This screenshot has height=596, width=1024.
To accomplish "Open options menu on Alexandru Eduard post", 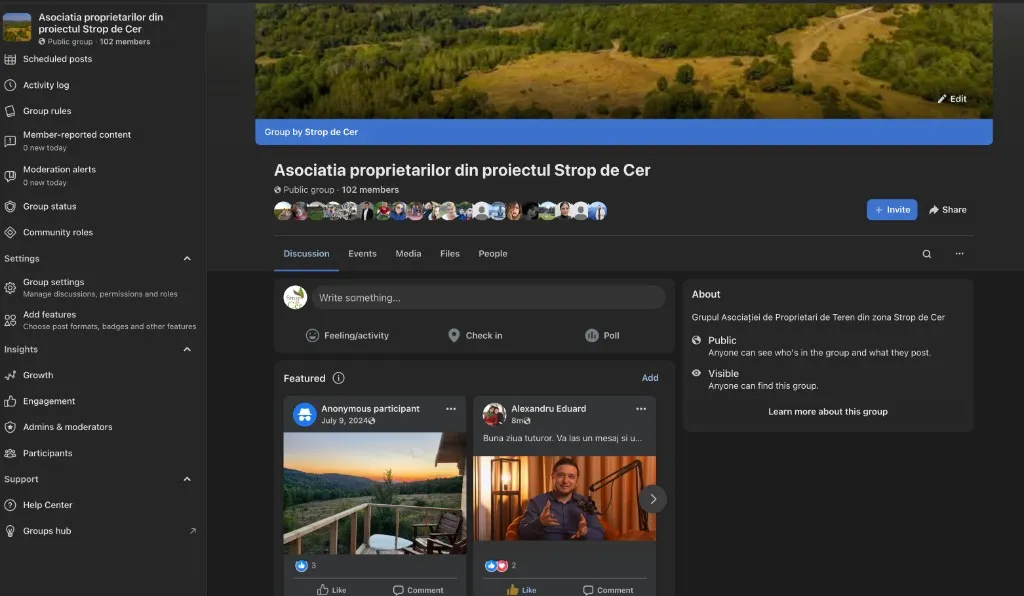I will pyautogui.click(x=641, y=409).
